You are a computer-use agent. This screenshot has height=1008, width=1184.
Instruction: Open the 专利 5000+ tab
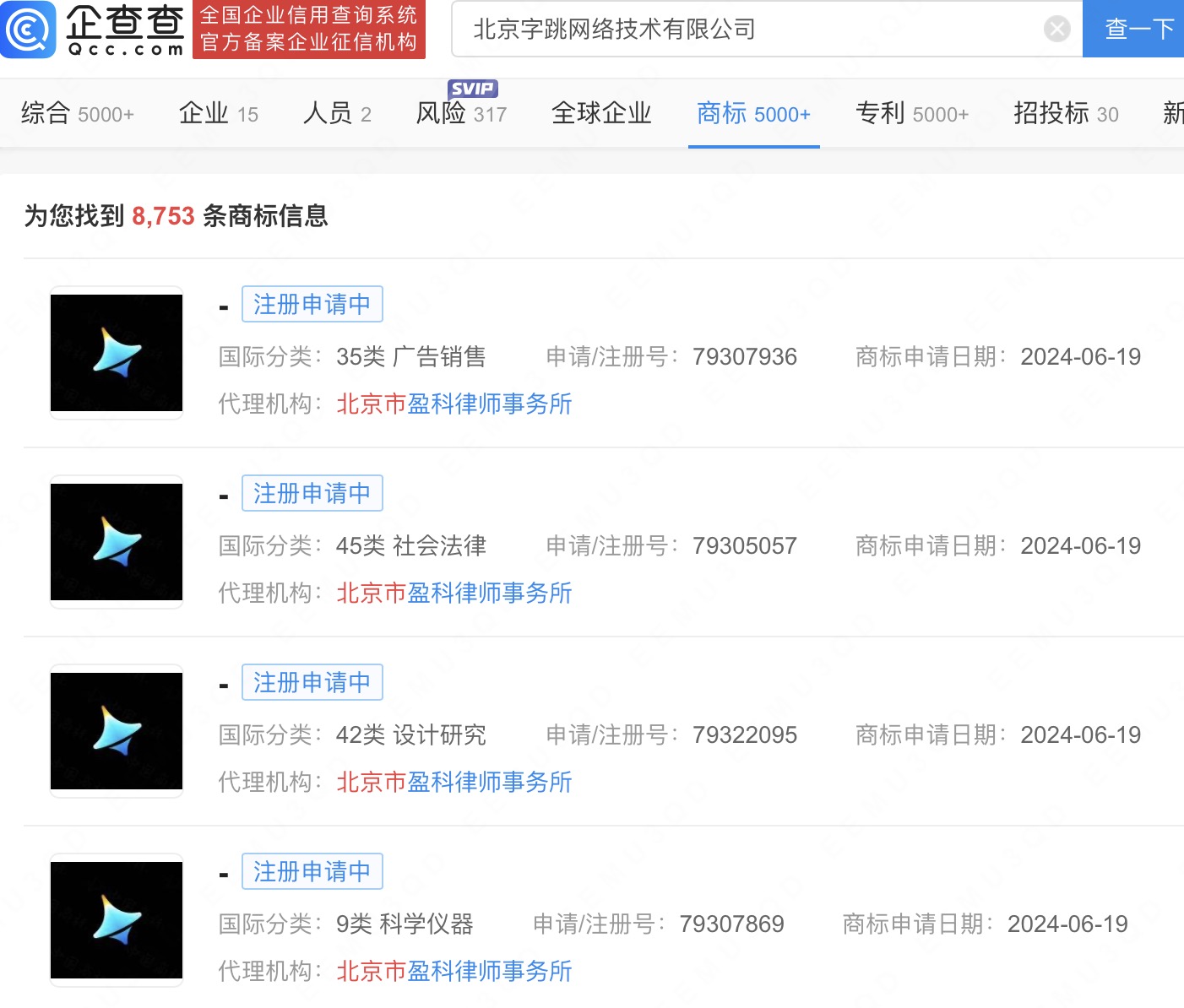(x=912, y=113)
